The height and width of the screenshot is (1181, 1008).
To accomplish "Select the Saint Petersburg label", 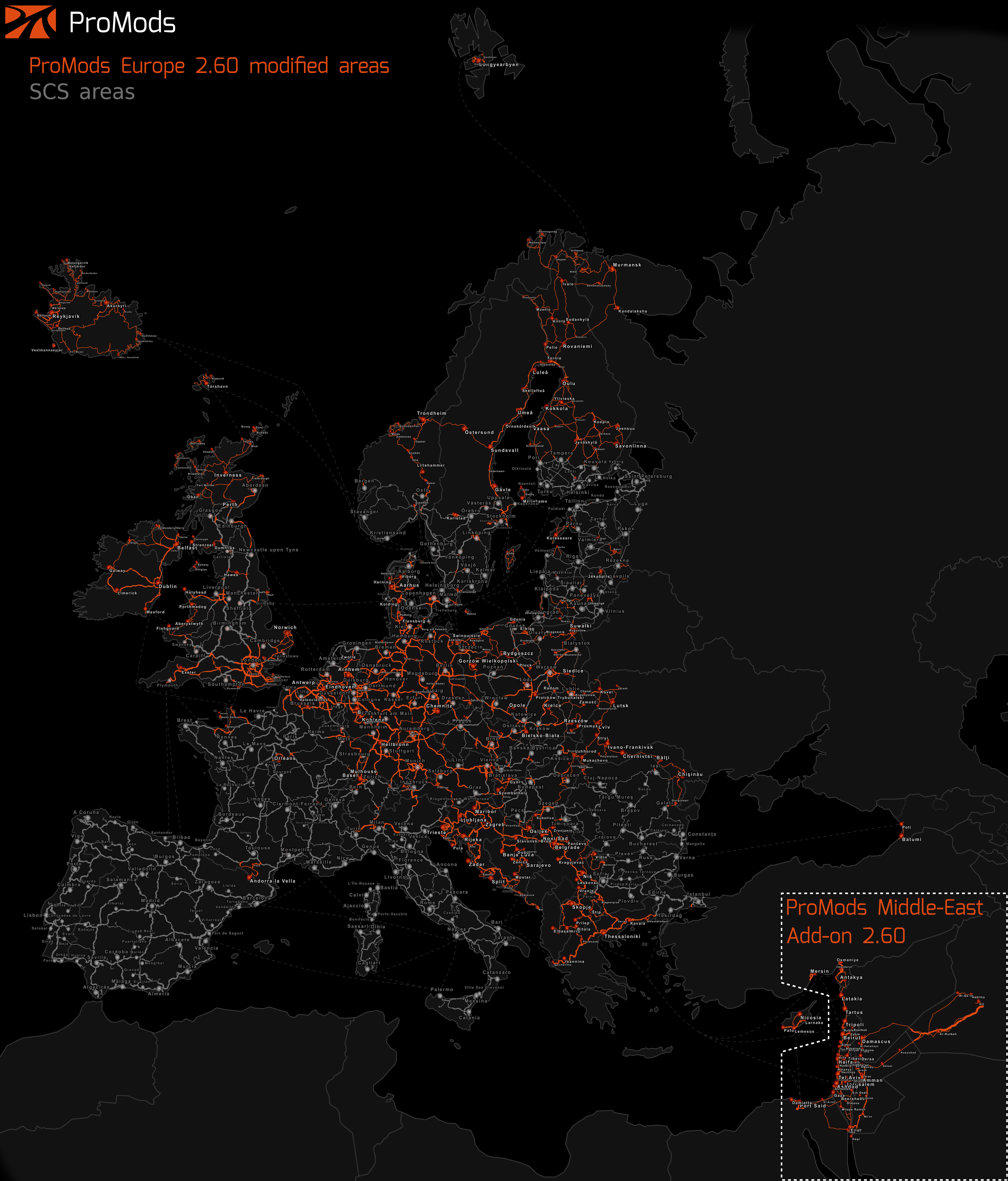I will click(648, 476).
